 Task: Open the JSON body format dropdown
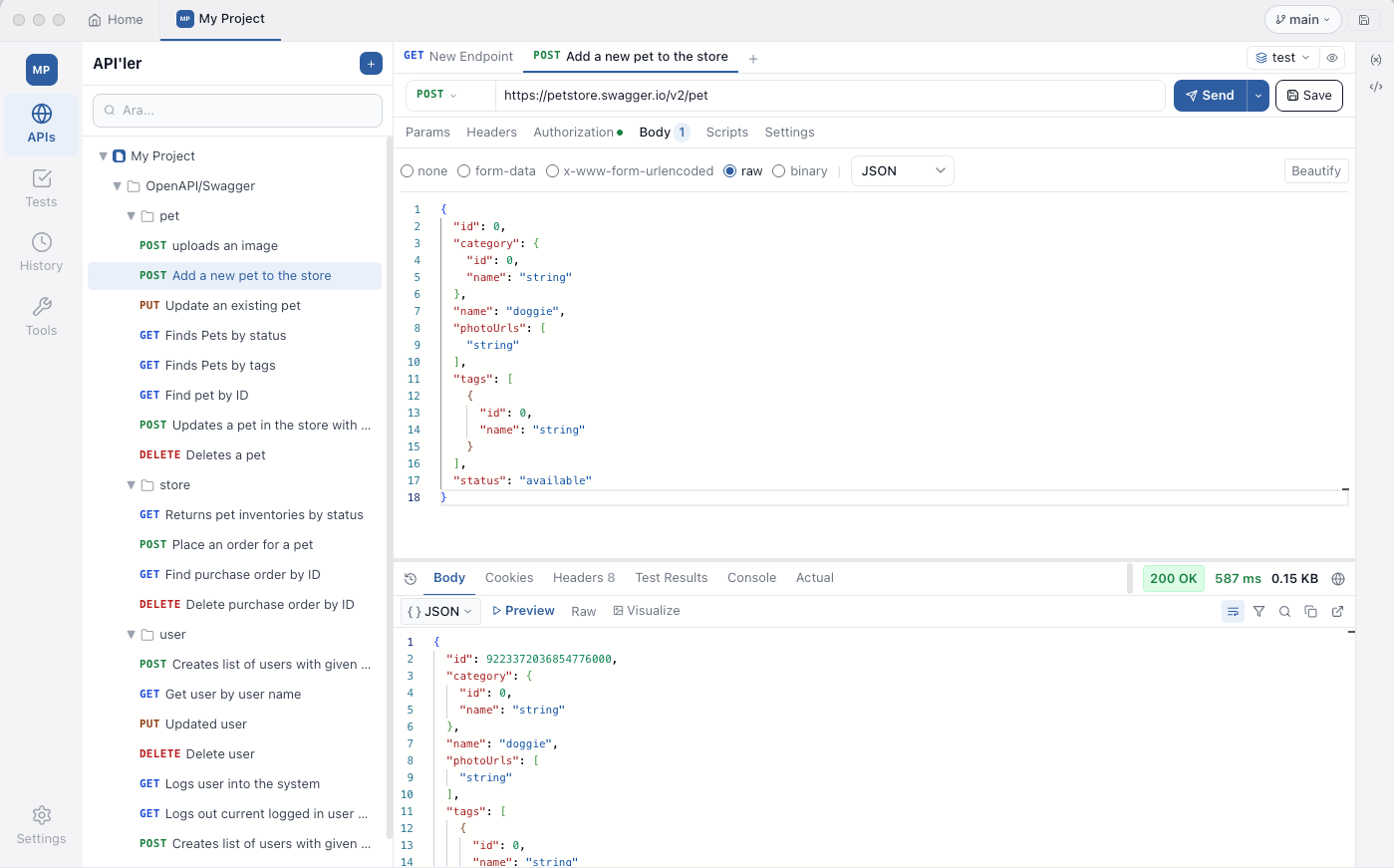pos(903,171)
